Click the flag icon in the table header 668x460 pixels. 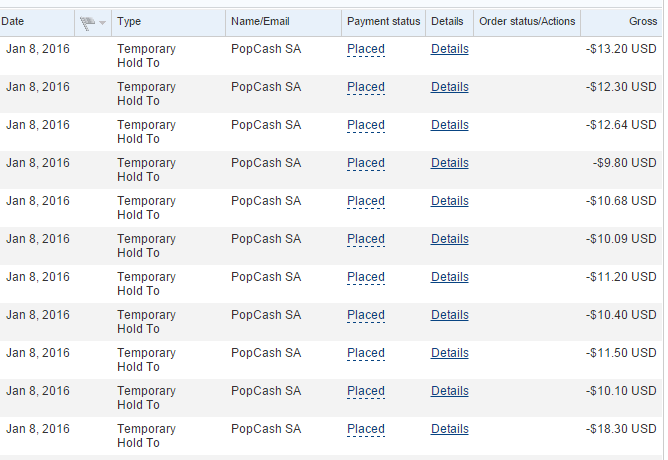pyautogui.click(x=87, y=22)
